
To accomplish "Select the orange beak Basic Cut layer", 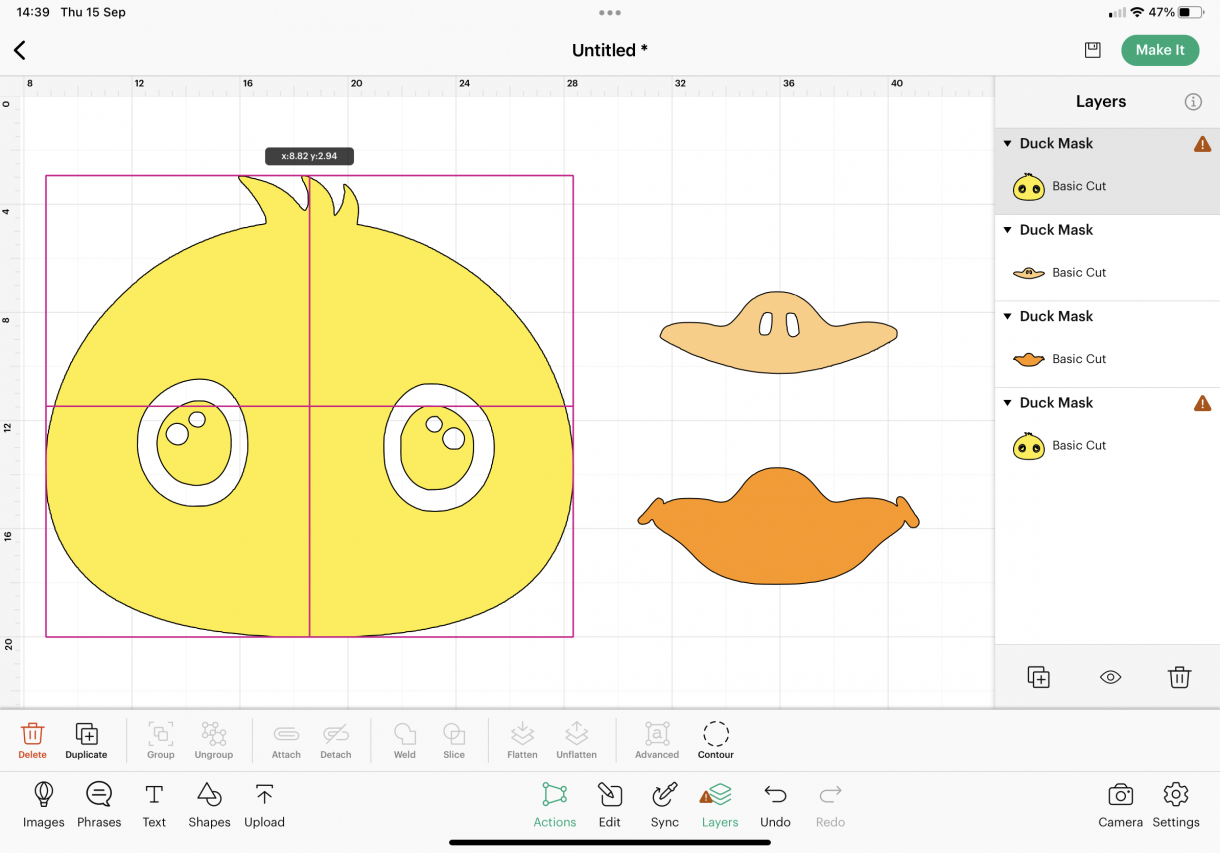I will 1108,359.
